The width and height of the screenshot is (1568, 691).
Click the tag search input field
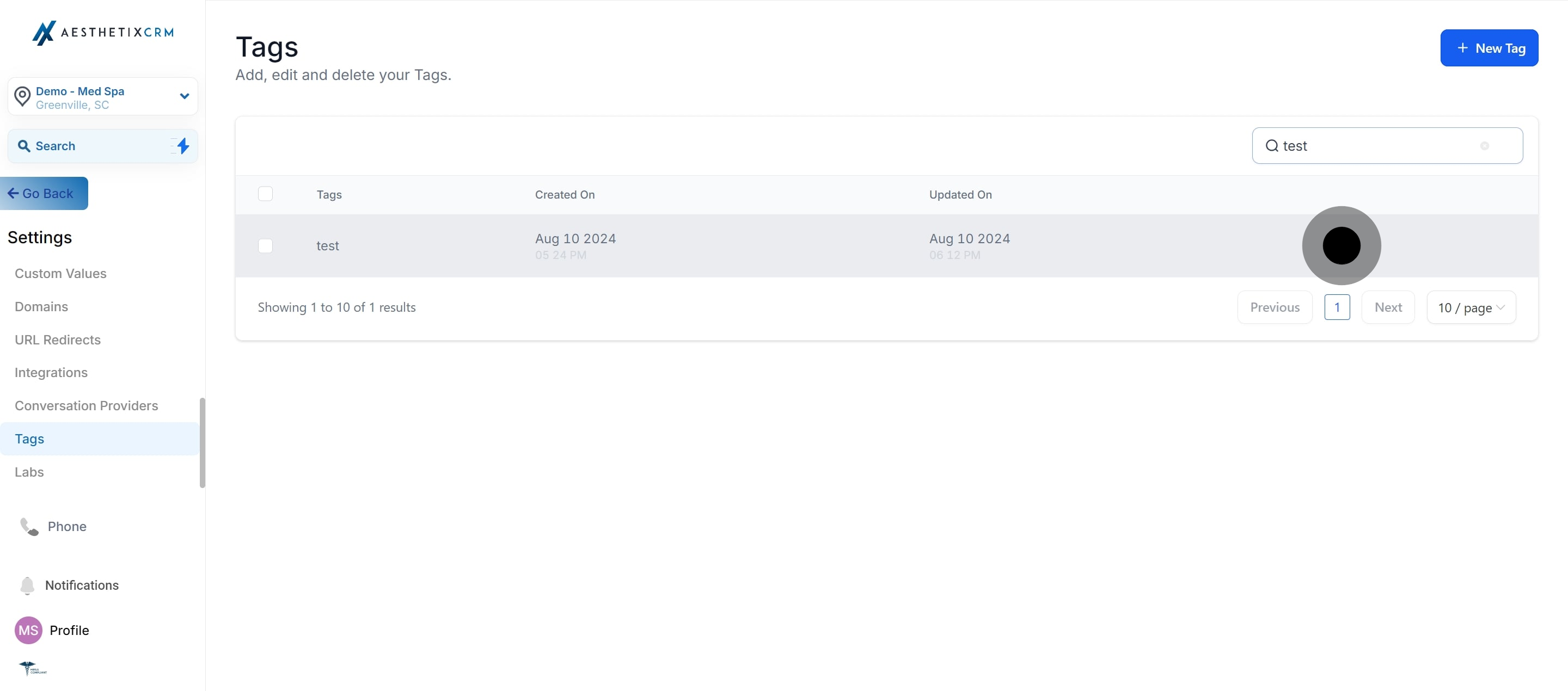click(1376, 146)
